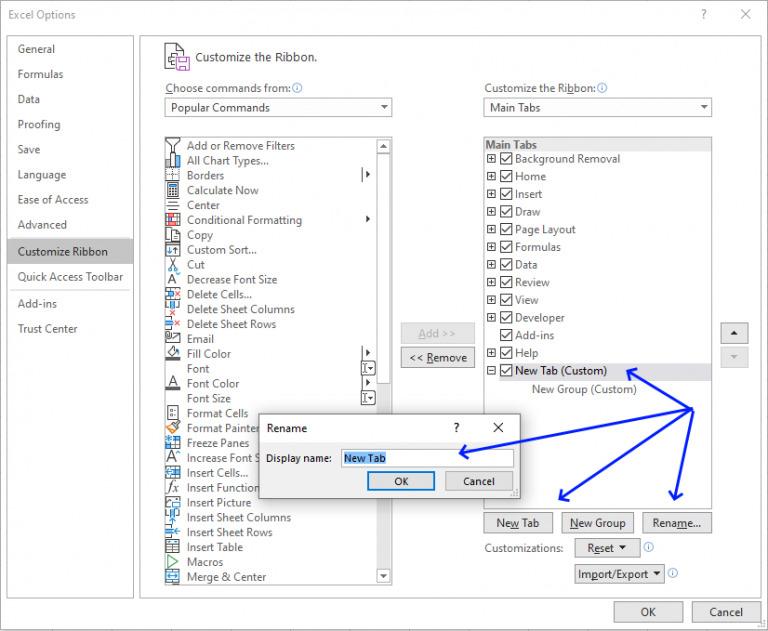Click the Borders command icon
768x631 pixels.
(172, 175)
